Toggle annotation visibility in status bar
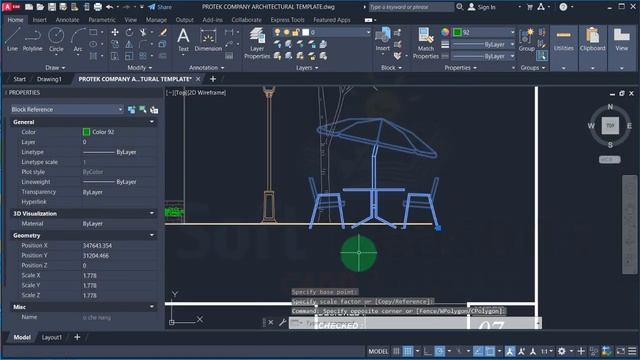Image resolution: width=640 pixels, height=360 pixels. [510, 351]
